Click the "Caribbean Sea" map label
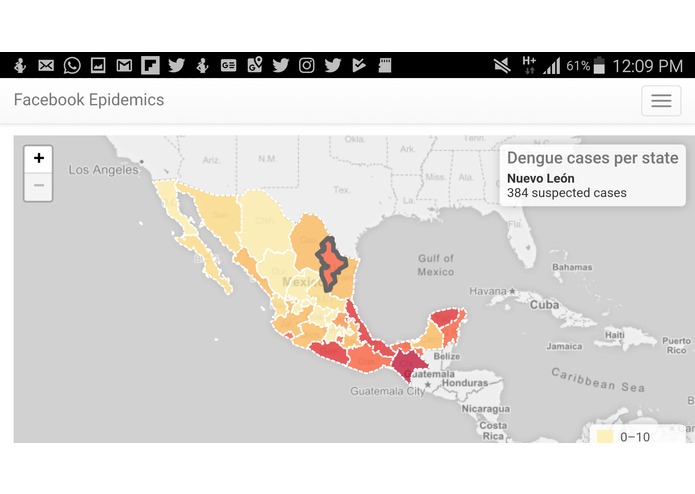 pos(597,380)
